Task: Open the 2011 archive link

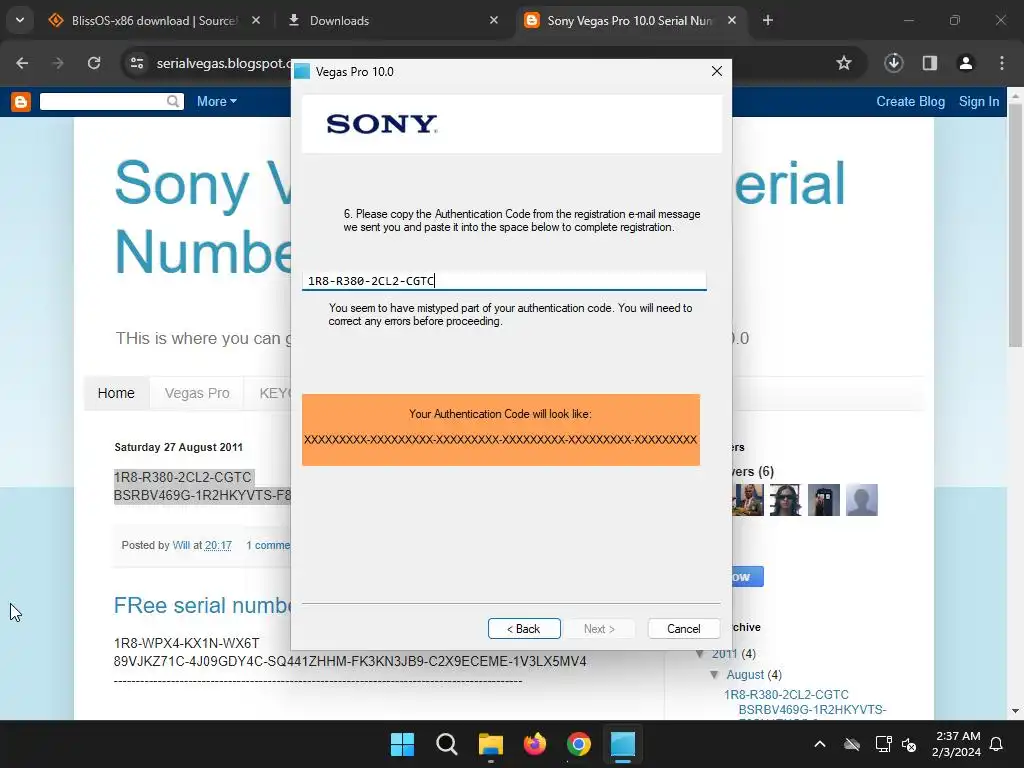Action: pos(724,654)
